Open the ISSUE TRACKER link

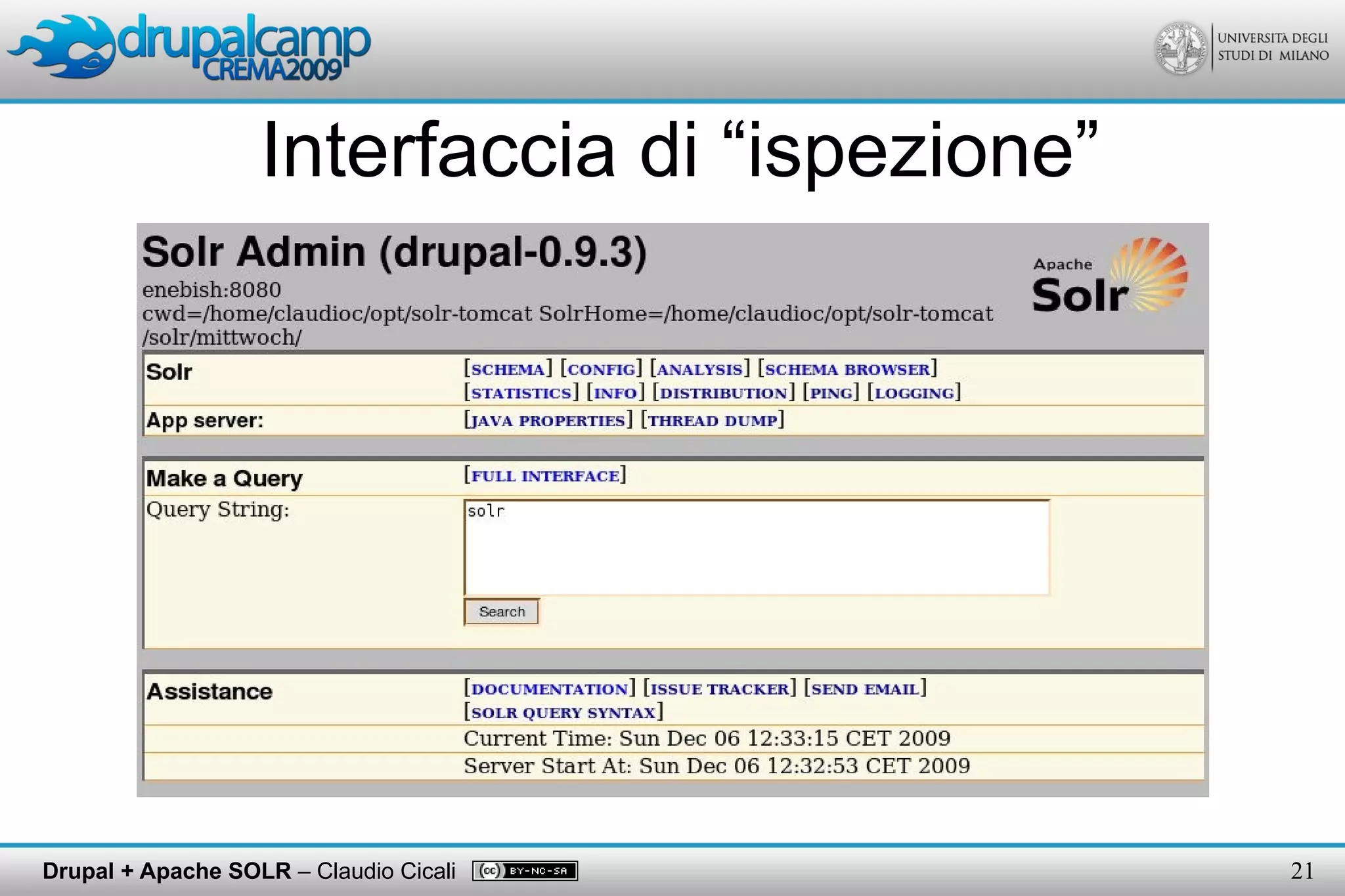point(719,689)
